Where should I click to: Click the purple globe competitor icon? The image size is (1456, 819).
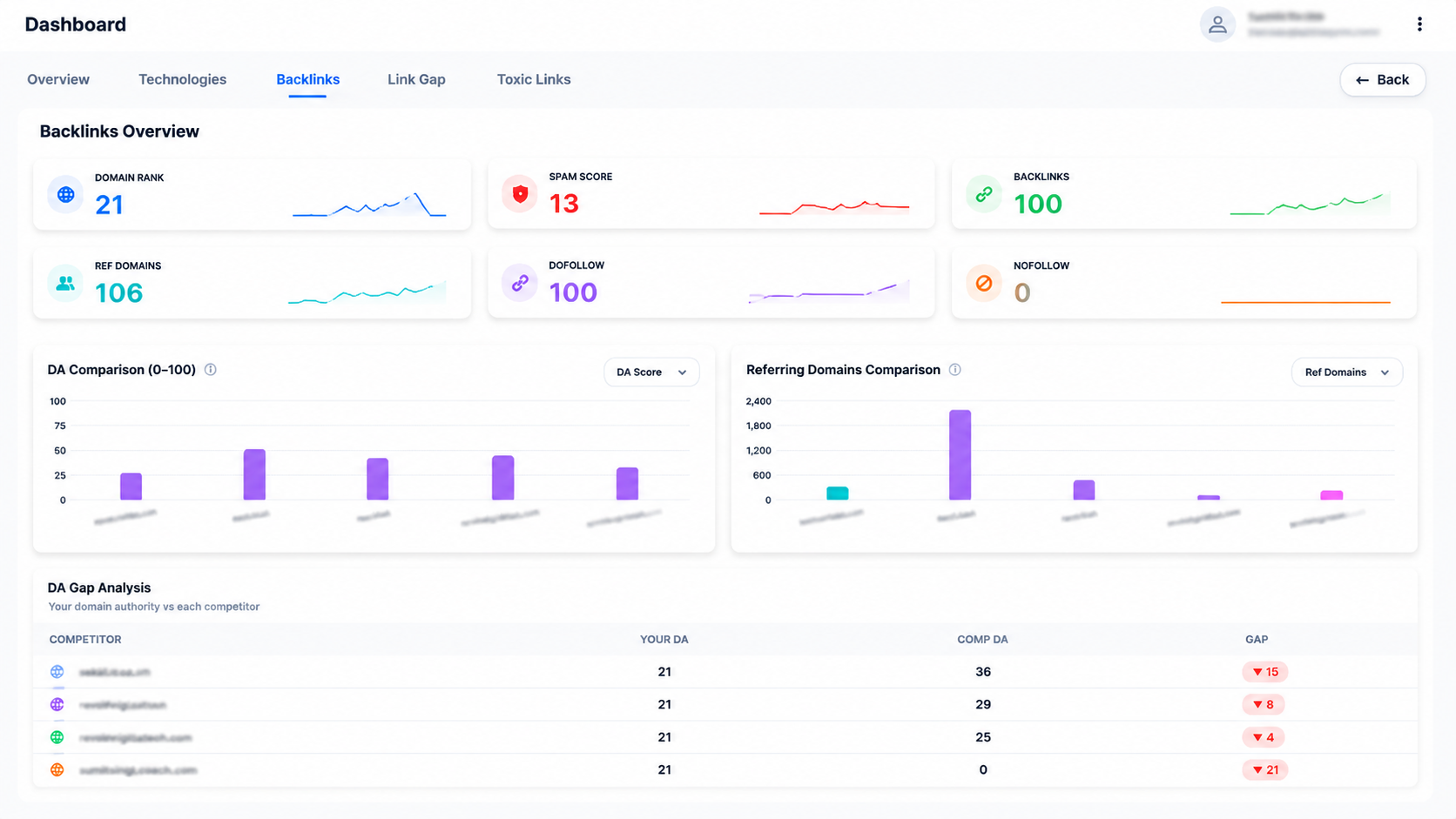point(57,704)
